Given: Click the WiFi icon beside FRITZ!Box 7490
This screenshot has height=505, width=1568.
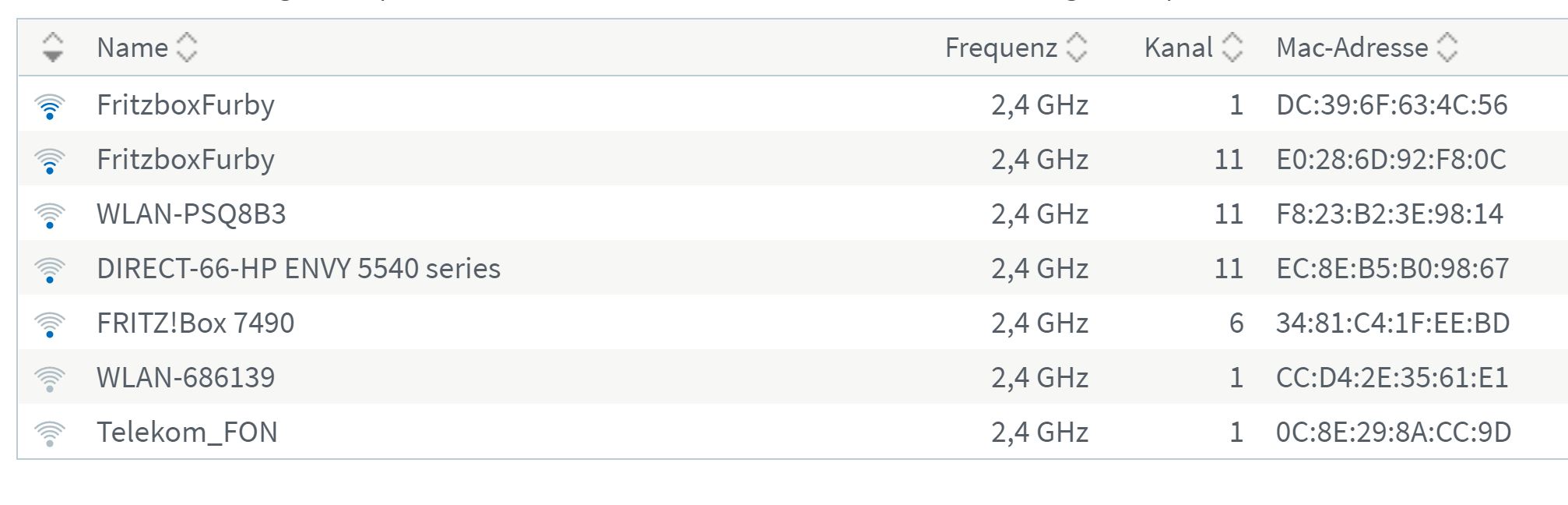Looking at the screenshot, I should [x=50, y=324].
